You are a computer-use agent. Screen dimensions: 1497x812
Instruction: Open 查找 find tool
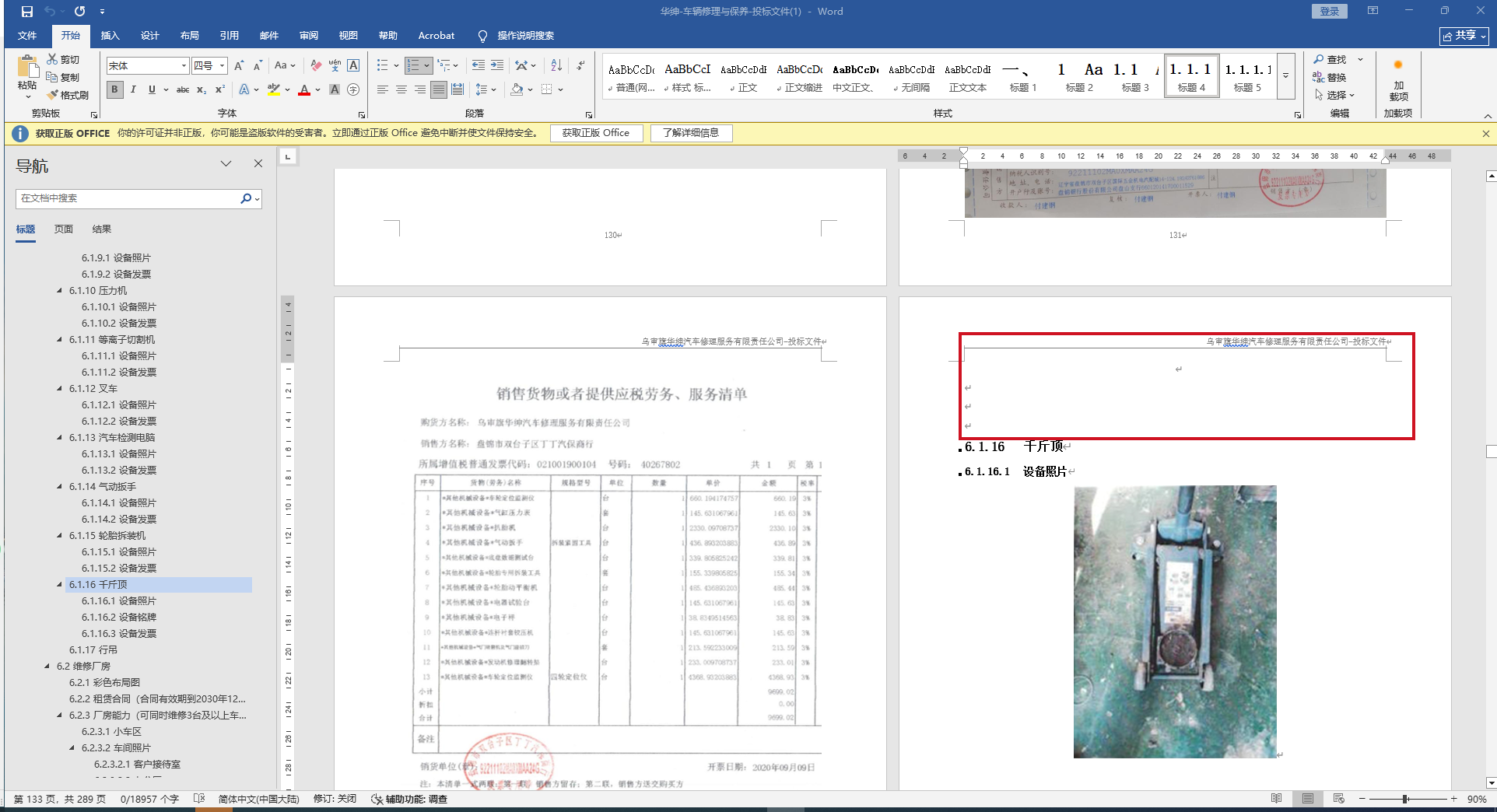1330,59
